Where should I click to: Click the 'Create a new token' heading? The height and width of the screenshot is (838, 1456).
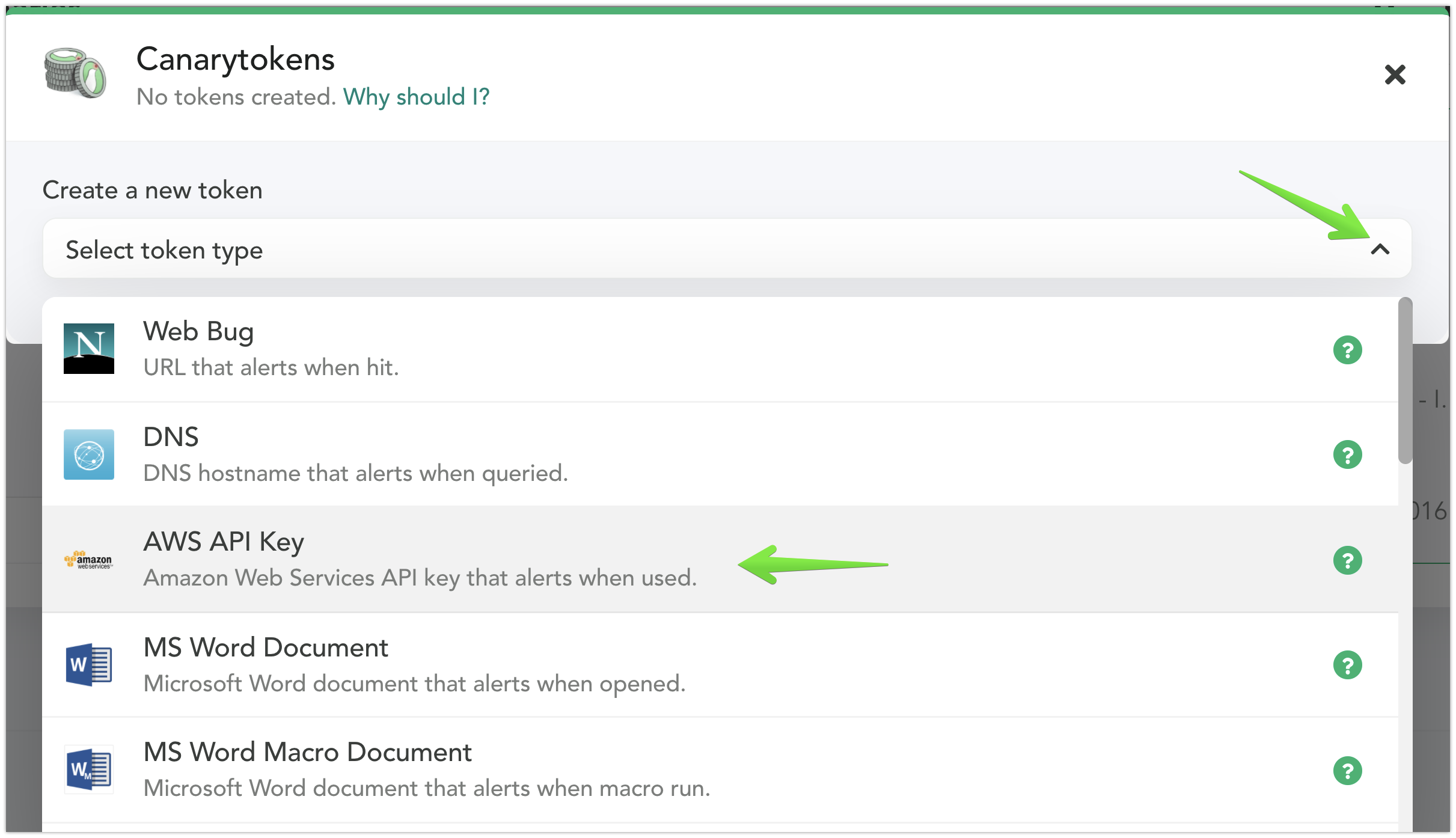[153, 190]
